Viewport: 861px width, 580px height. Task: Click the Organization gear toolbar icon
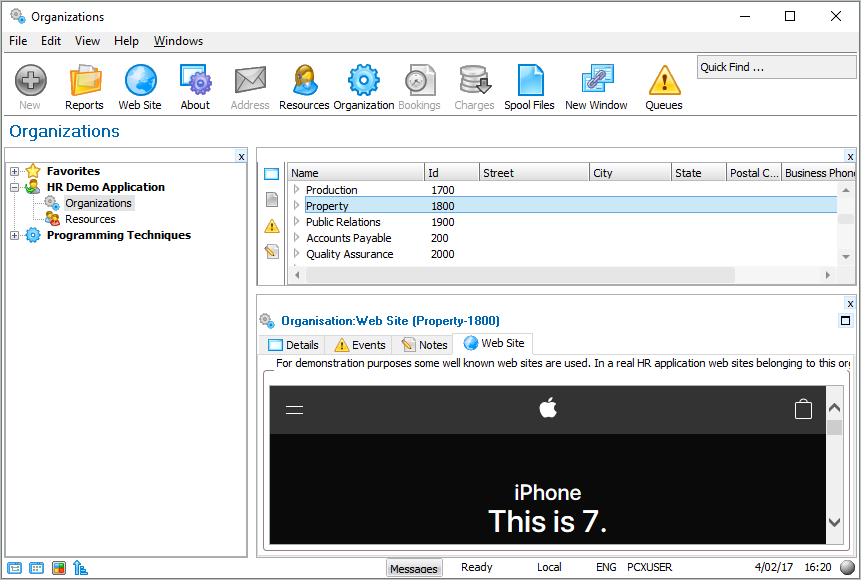coord(363,86)
